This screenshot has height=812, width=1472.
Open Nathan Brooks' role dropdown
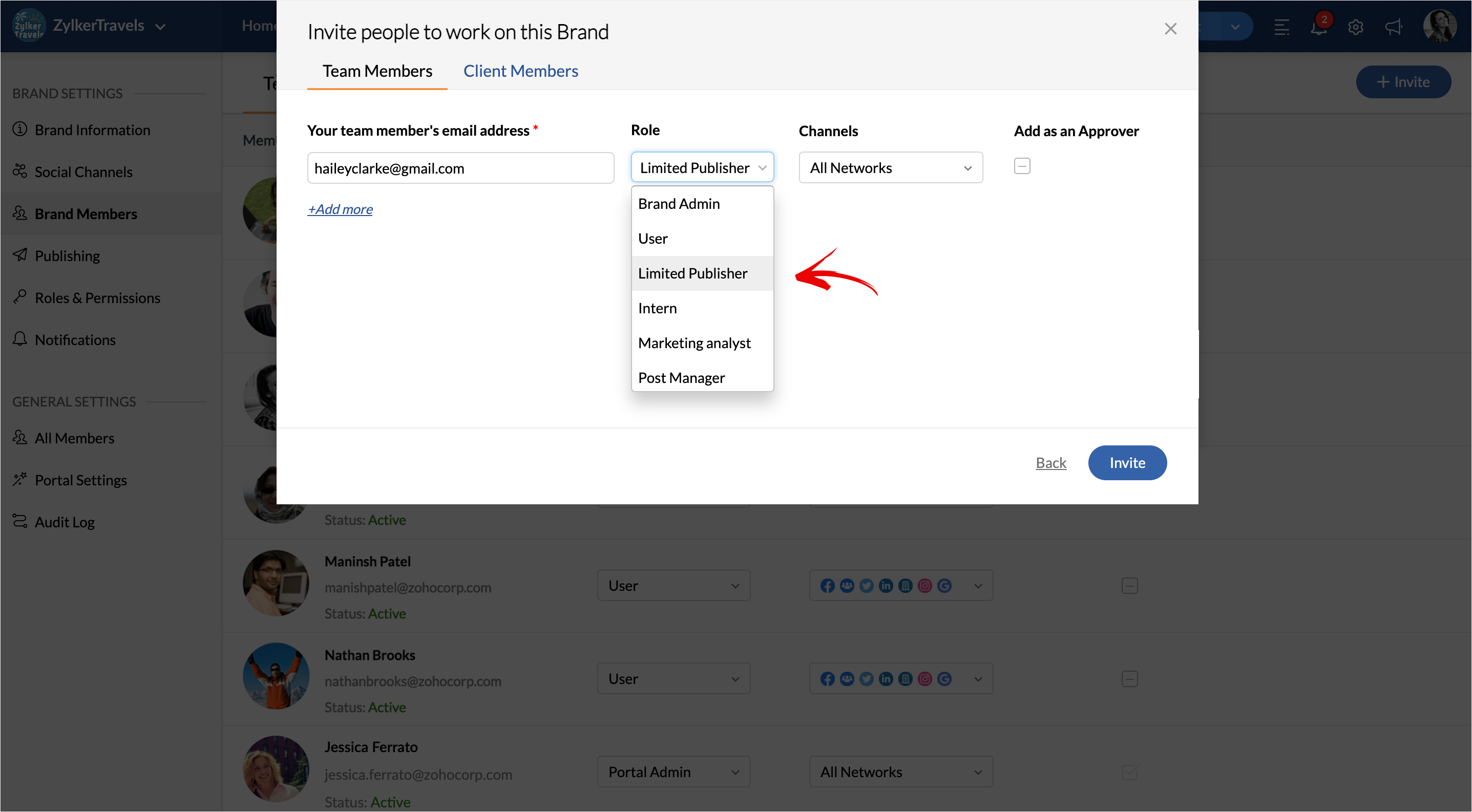click(x=674, y=678)
